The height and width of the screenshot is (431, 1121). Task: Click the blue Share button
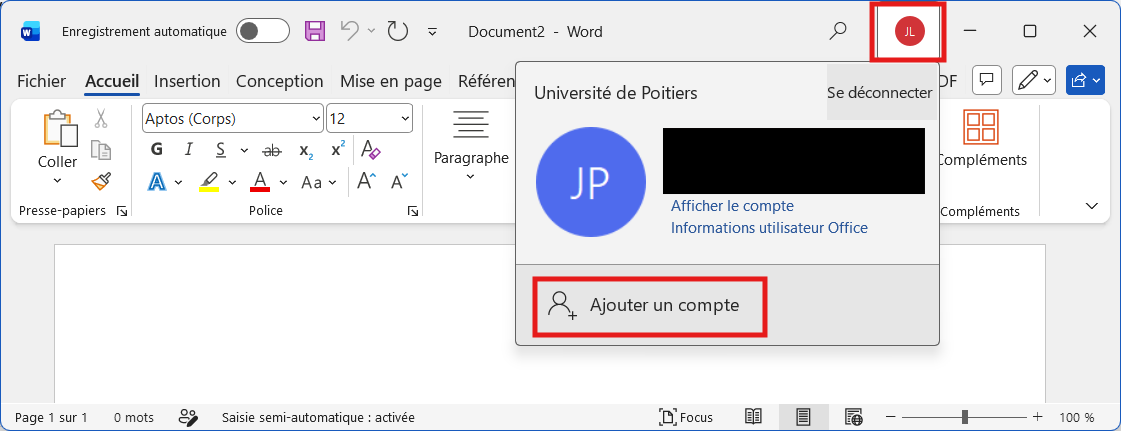[1085, 80]
